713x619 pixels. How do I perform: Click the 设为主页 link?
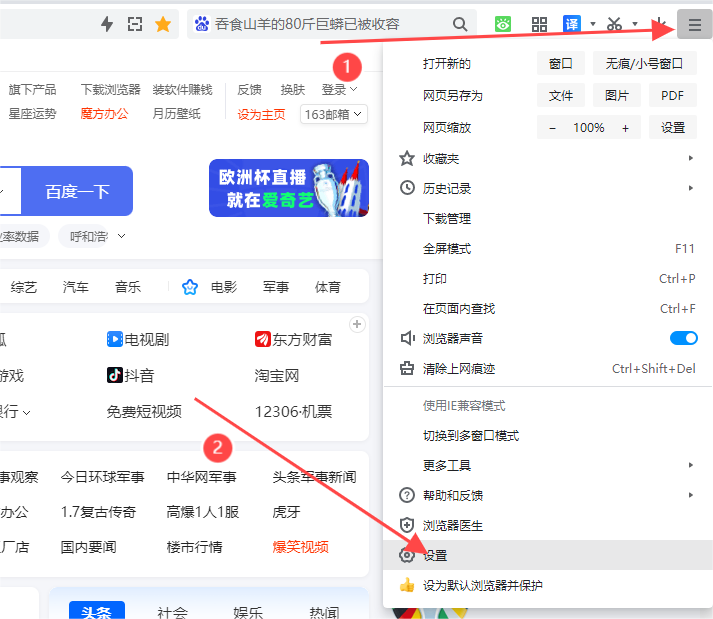[x=261, y=114]
